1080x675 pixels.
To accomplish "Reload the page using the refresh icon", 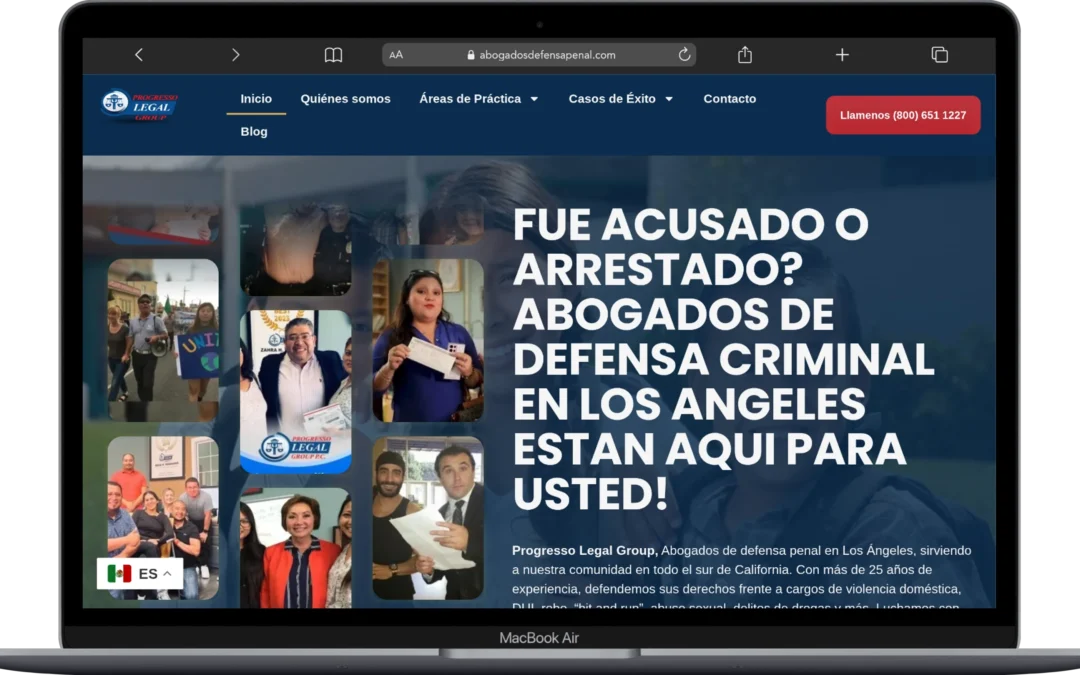I will point(683,55).
